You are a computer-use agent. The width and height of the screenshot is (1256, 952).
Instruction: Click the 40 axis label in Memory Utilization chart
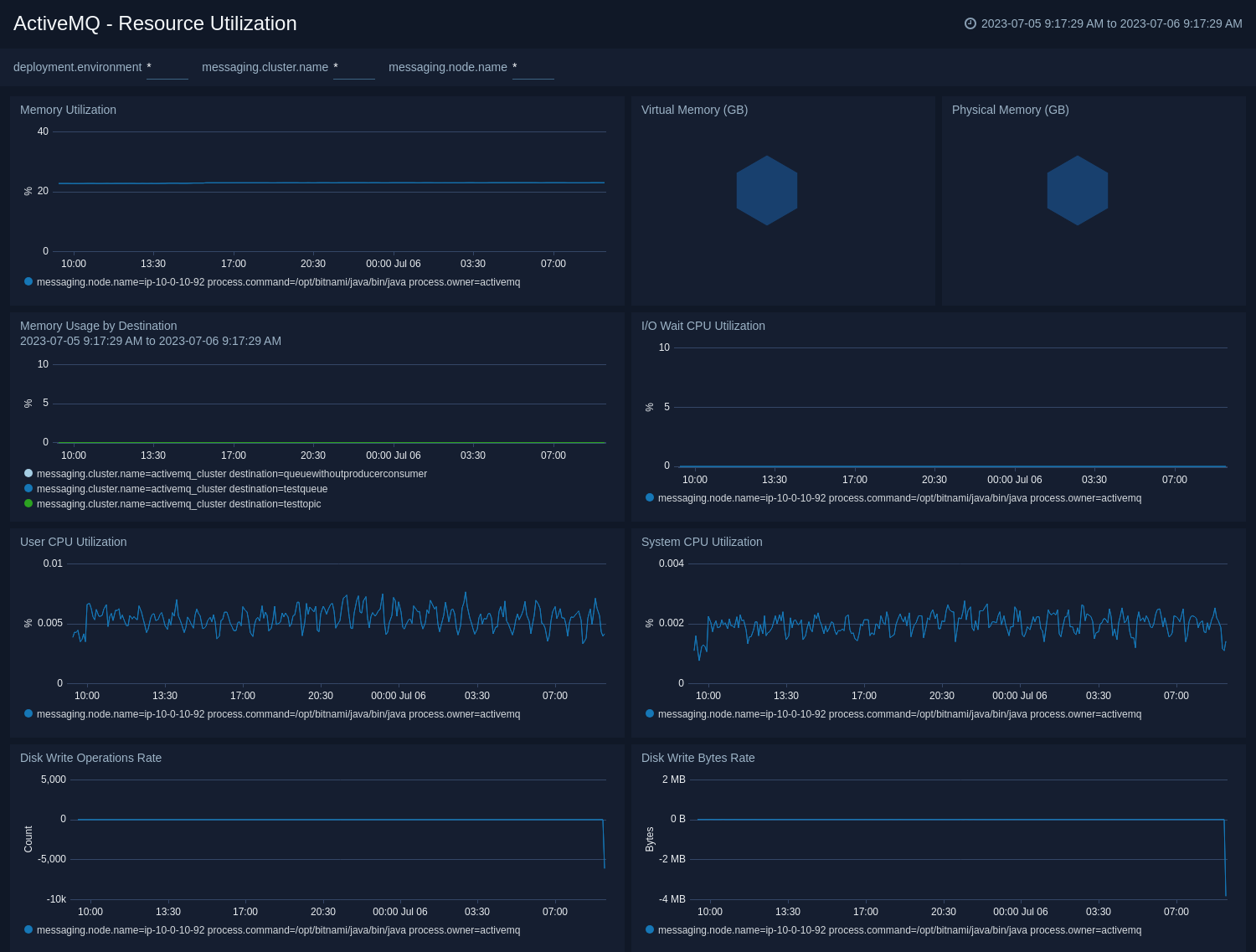pyautogui.click(x=43, y=131)
